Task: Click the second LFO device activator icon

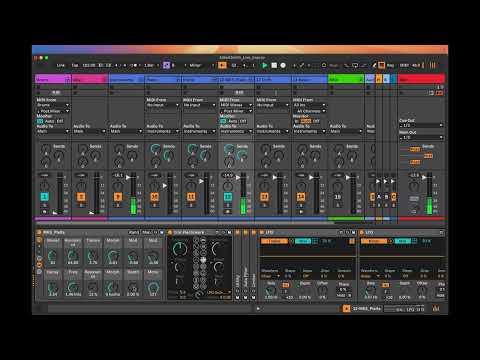Action: (362, 232)
